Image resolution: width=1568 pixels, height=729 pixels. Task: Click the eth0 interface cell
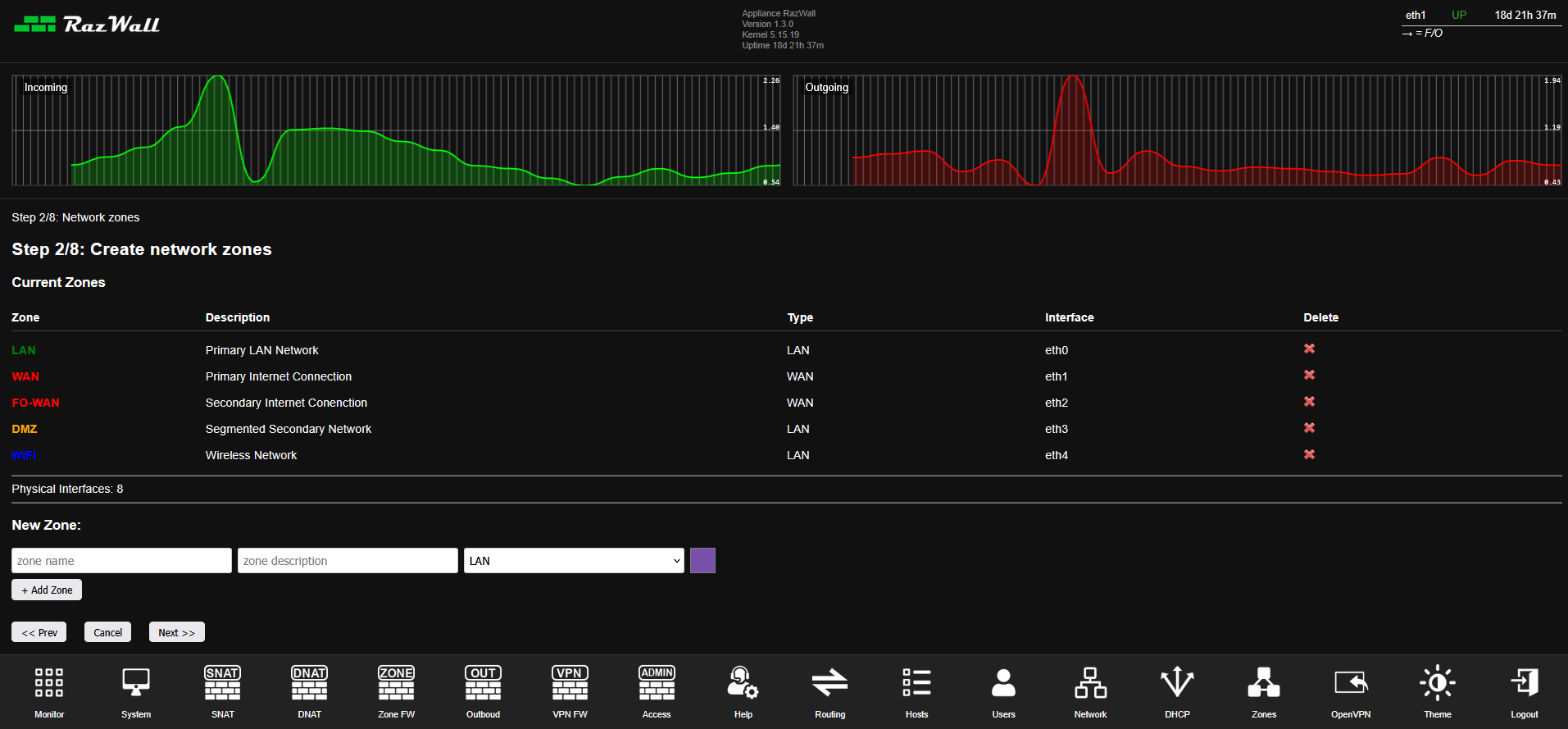click(1057, 350)
